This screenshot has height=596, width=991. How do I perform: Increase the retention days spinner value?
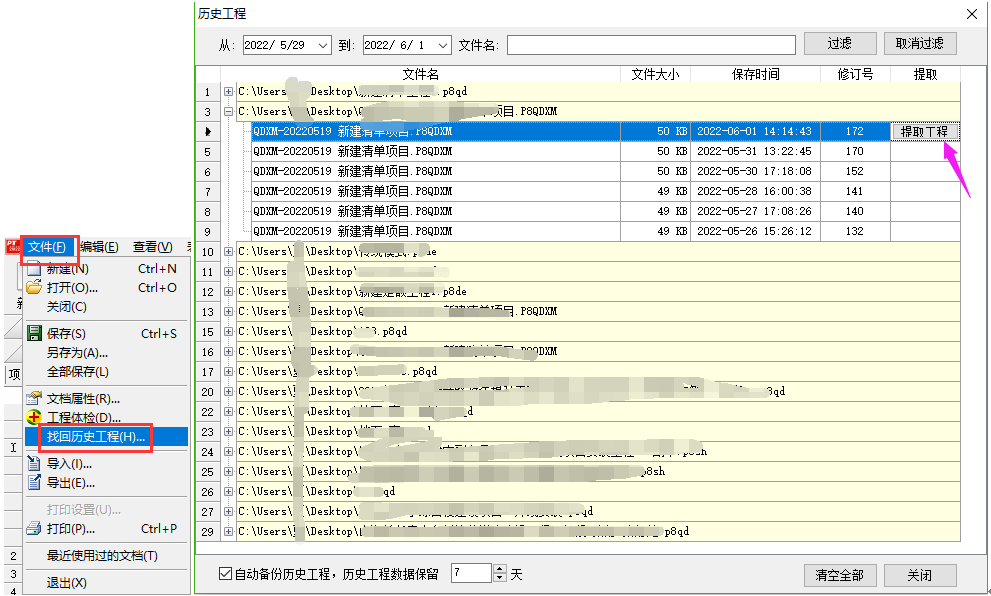[500, 569]
